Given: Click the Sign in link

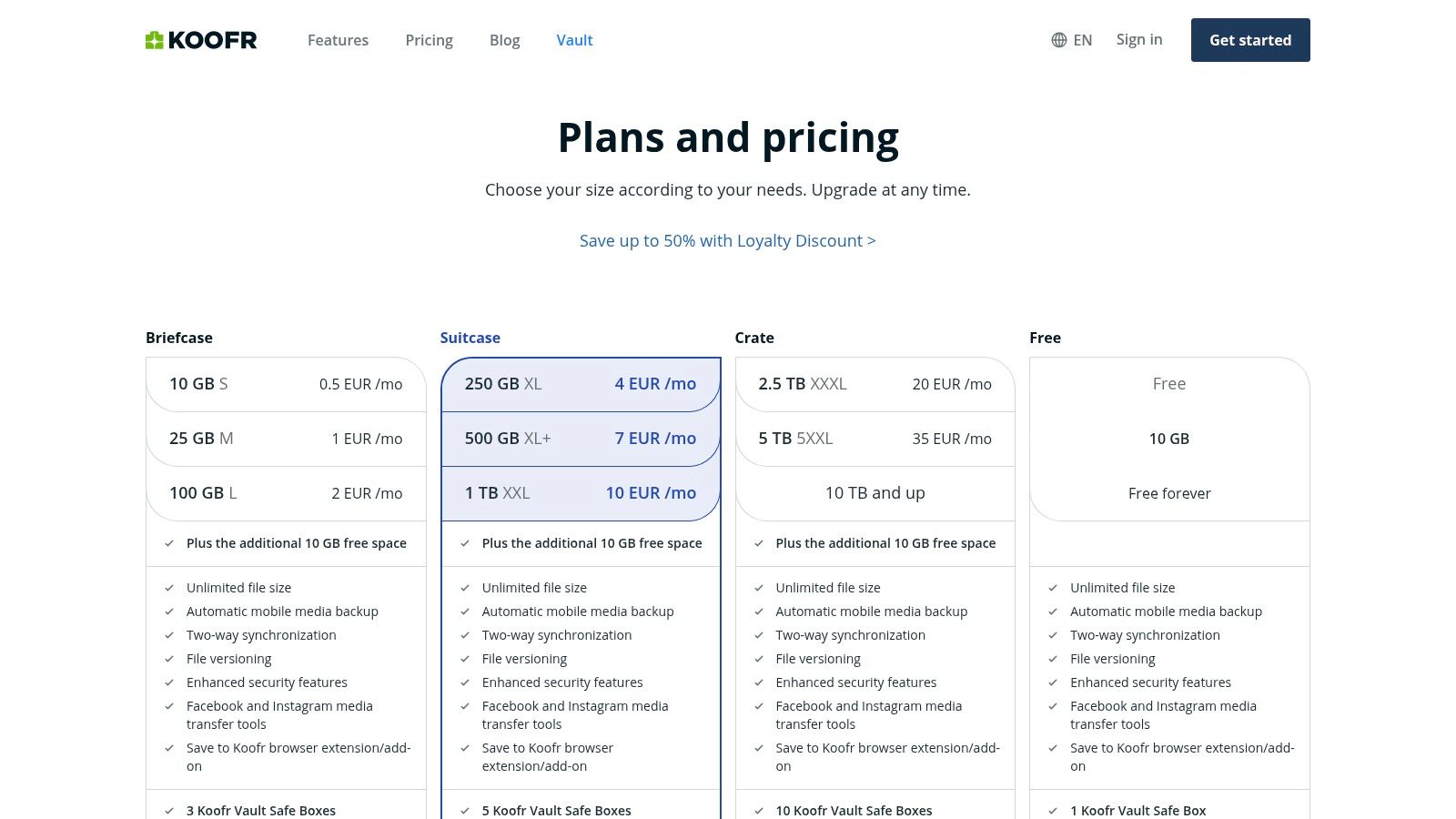Looking at the screenshot, I should coord(1139,40).
